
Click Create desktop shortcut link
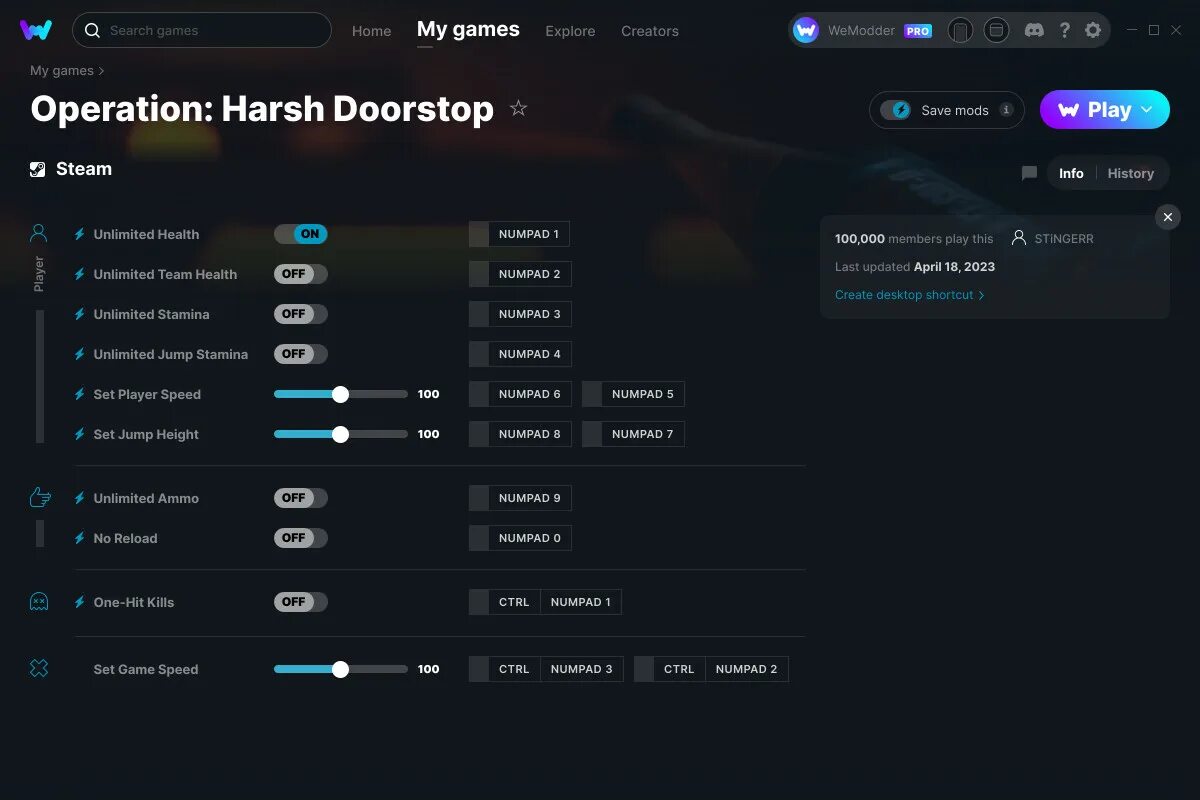[910, 295]
